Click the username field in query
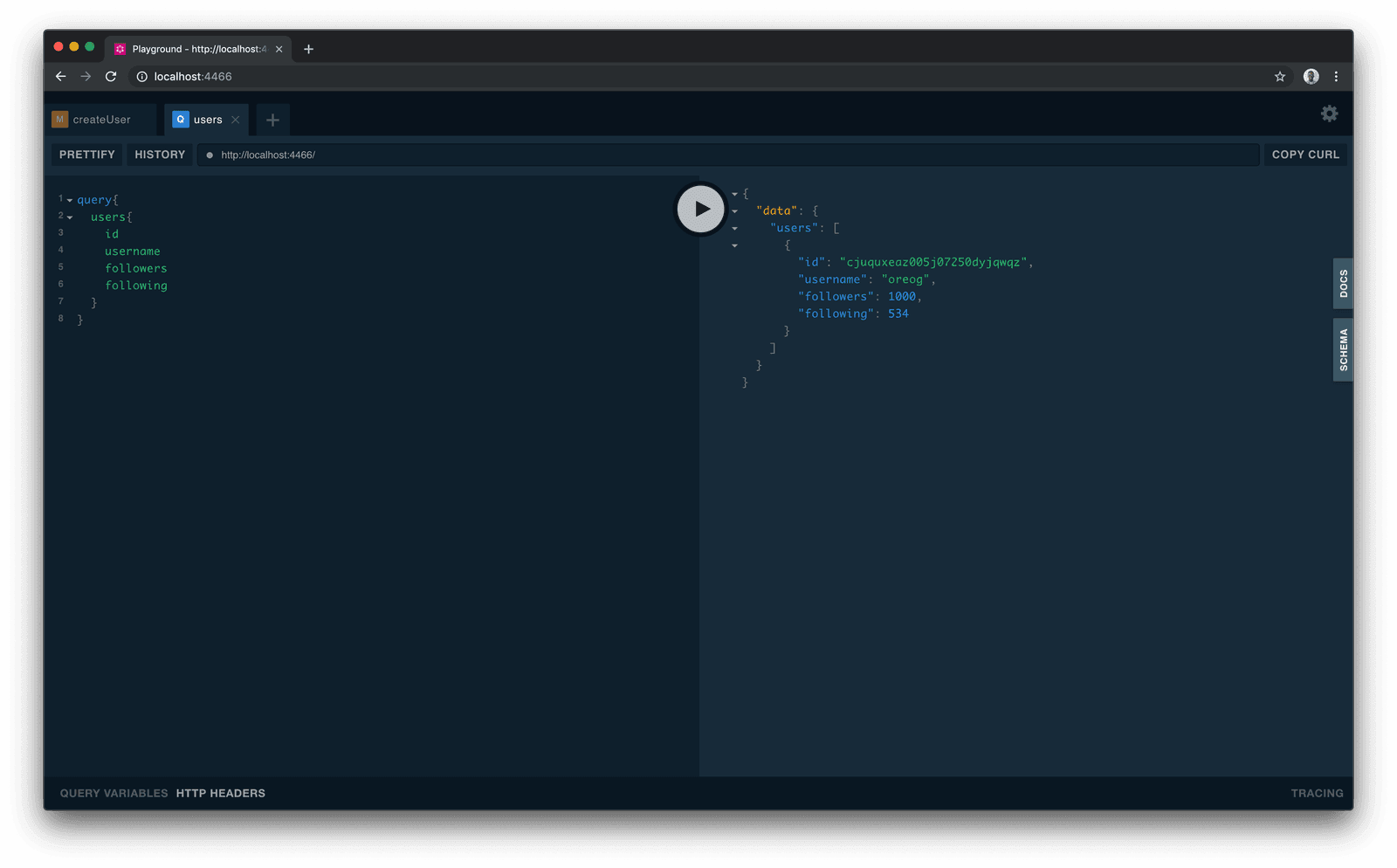The height and width of the screenshot is (868, 1397). pos(133,251)
